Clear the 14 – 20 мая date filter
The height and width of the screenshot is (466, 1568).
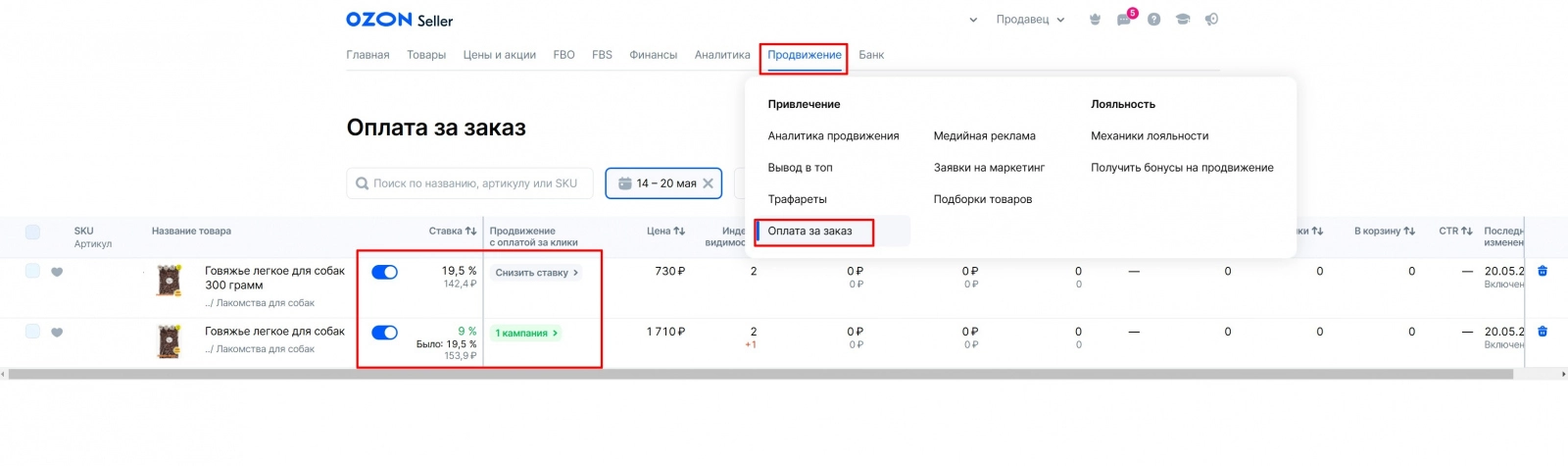[x=709, y=183]
